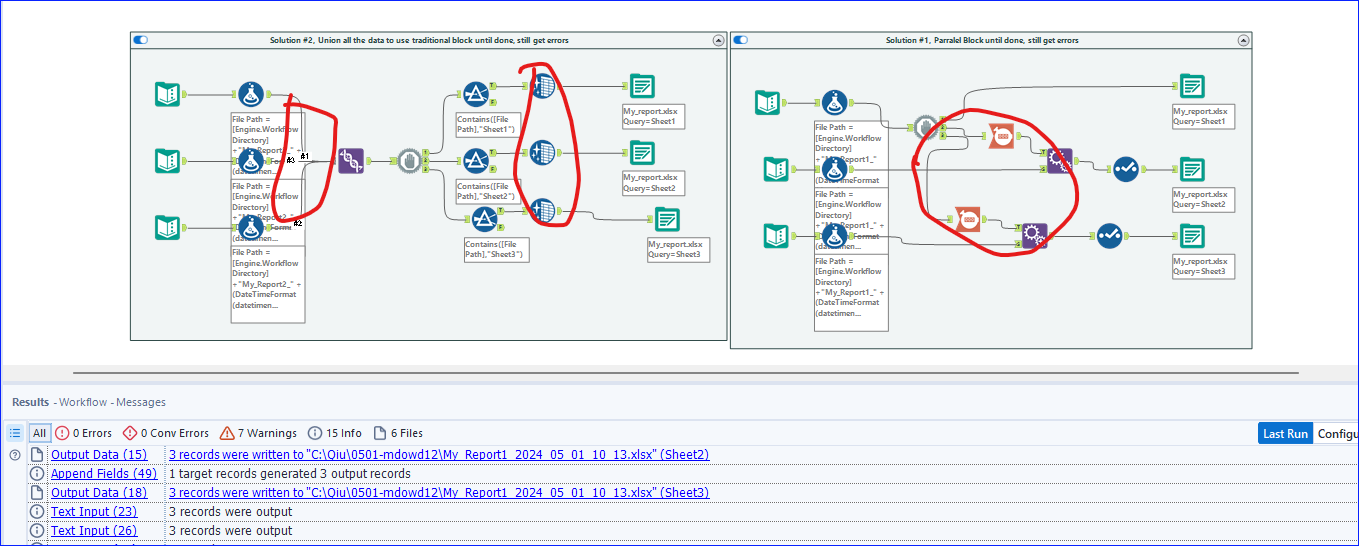Click the Select tool feeding the Sheet2 output in Solution #1
Screen dimensions: 1359x546
(1125, 168)
